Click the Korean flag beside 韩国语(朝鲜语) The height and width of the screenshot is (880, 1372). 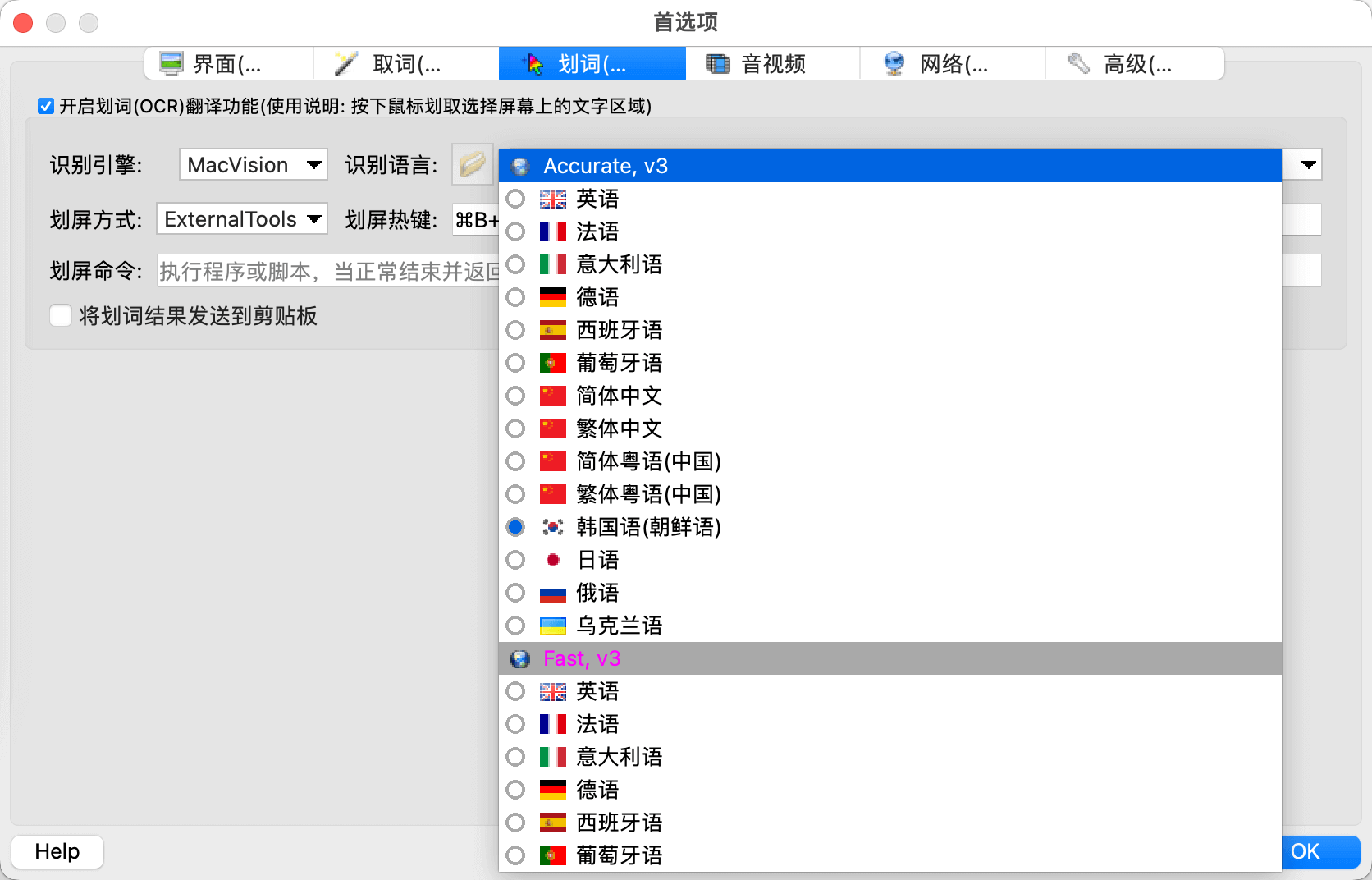click(x=552, y=527)
